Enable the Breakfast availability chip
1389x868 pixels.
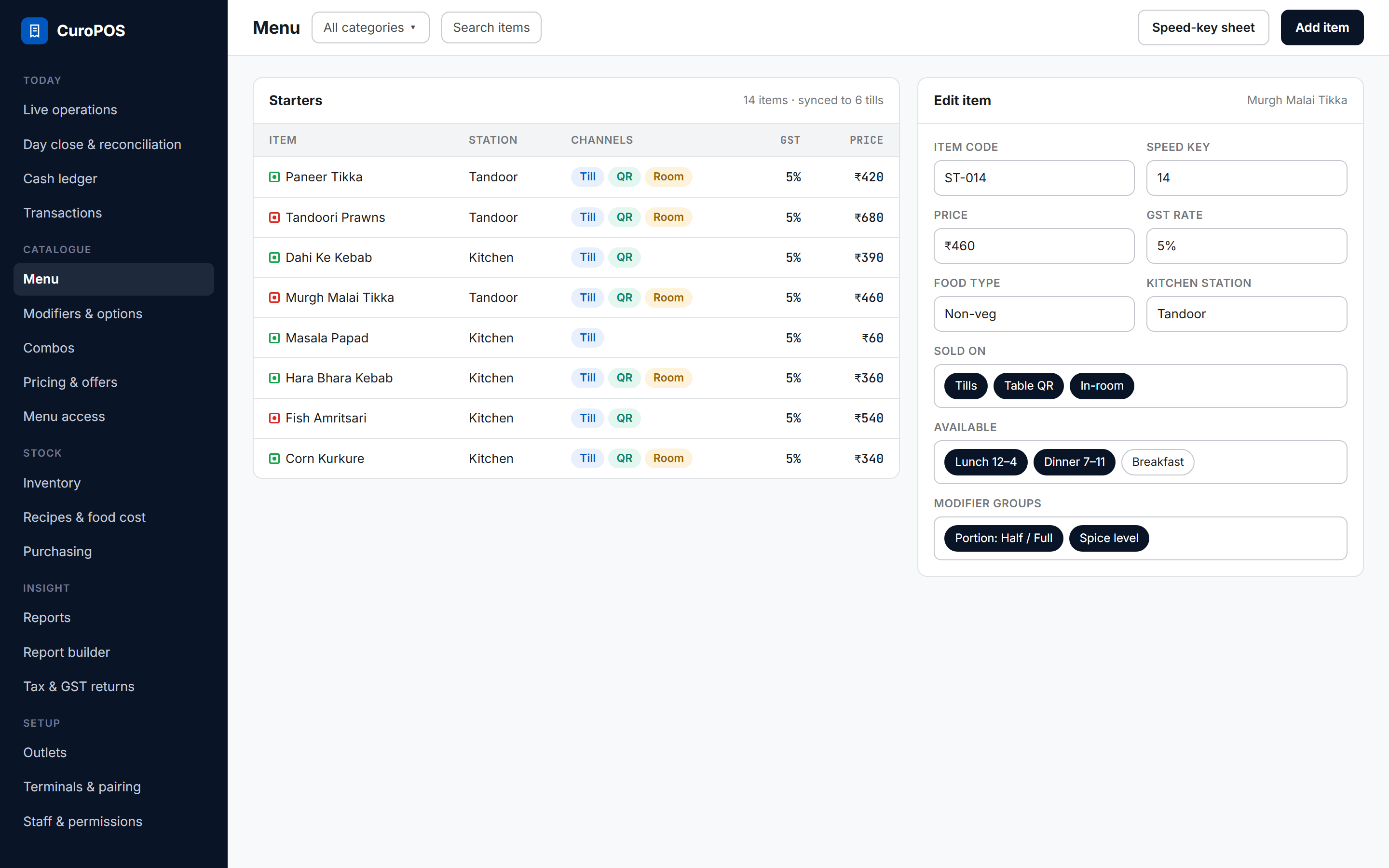(1157, 462)
